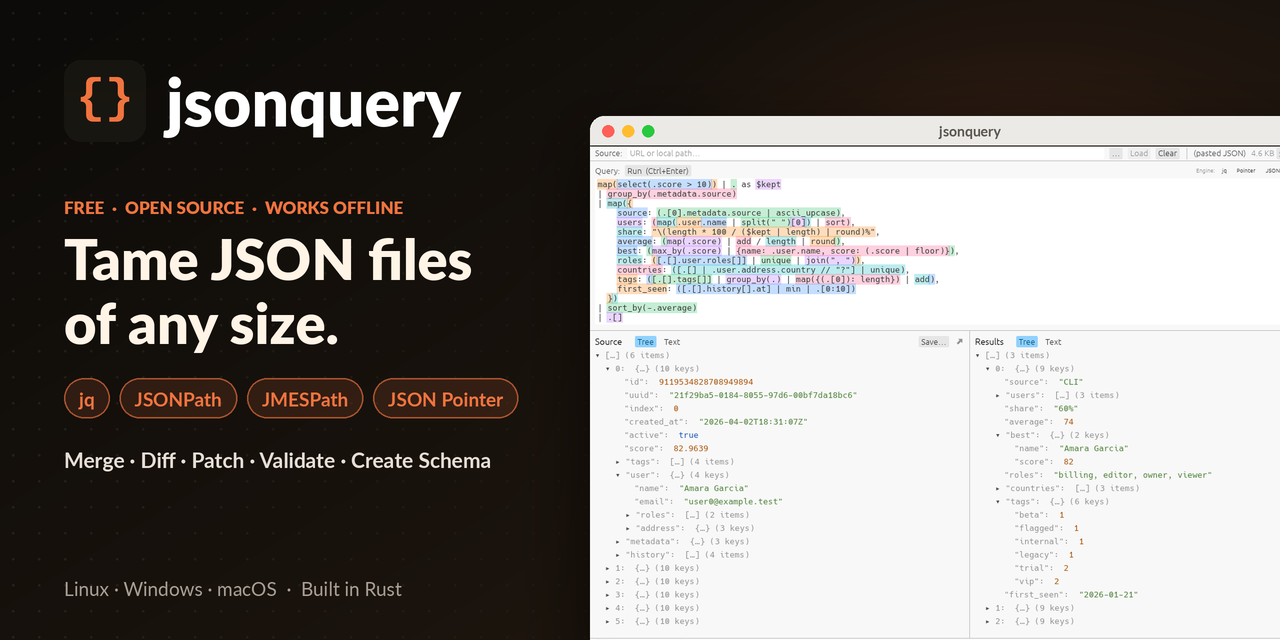Collapse Source item 0 (10 keys)
The height and width of the screenshot is (640, 1280).
(x=608, y=368)
